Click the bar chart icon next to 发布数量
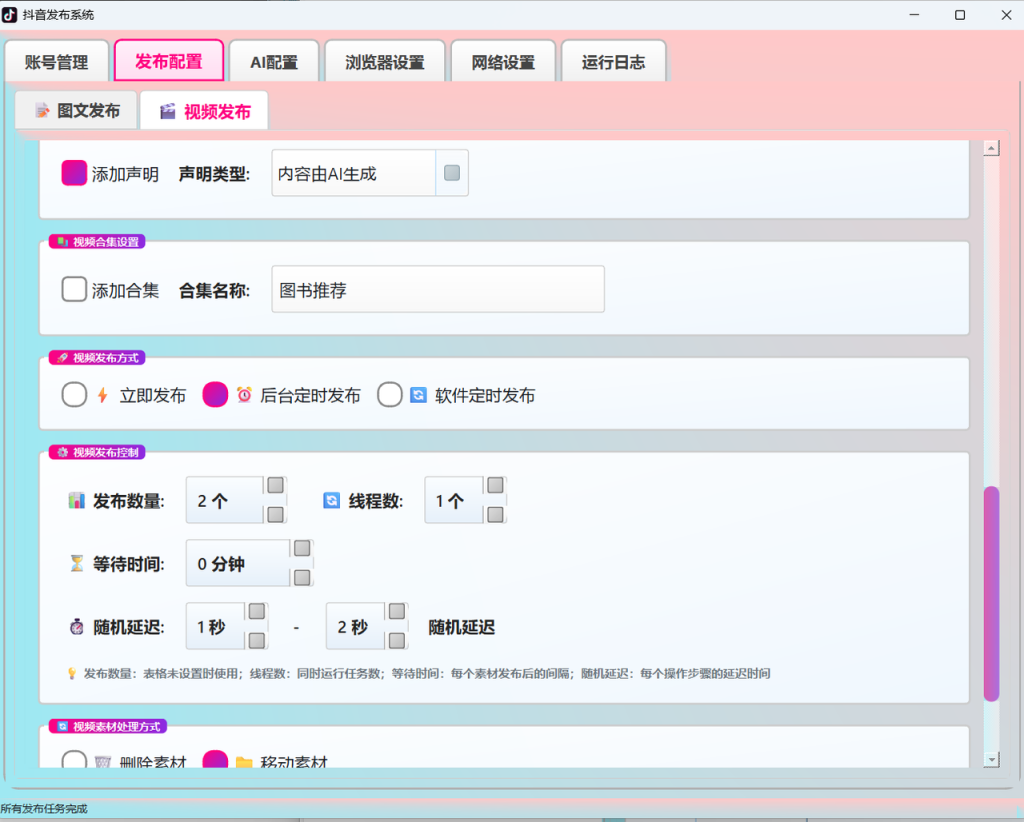 tap(76, 501)
